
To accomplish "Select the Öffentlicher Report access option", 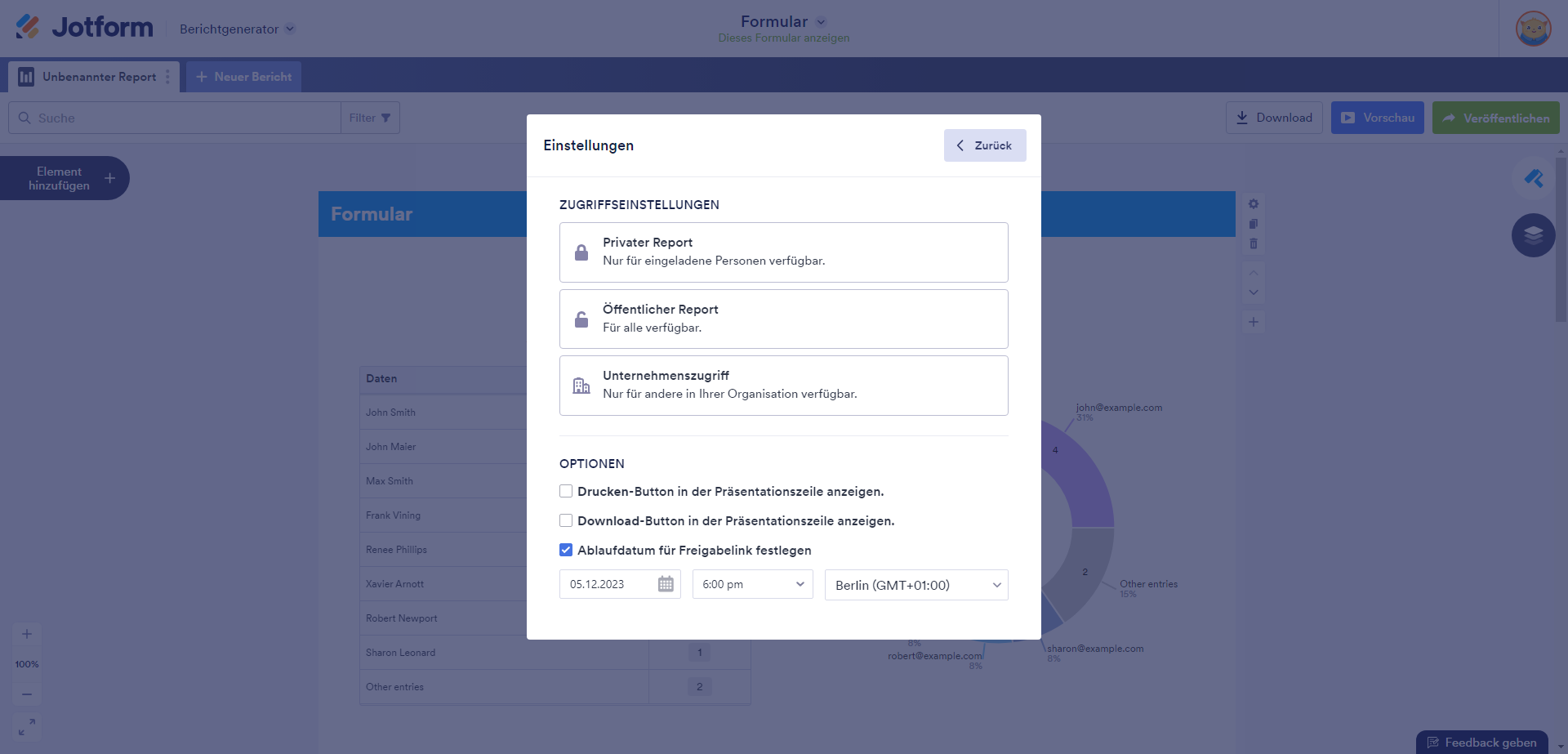I will tap(784, 319).
